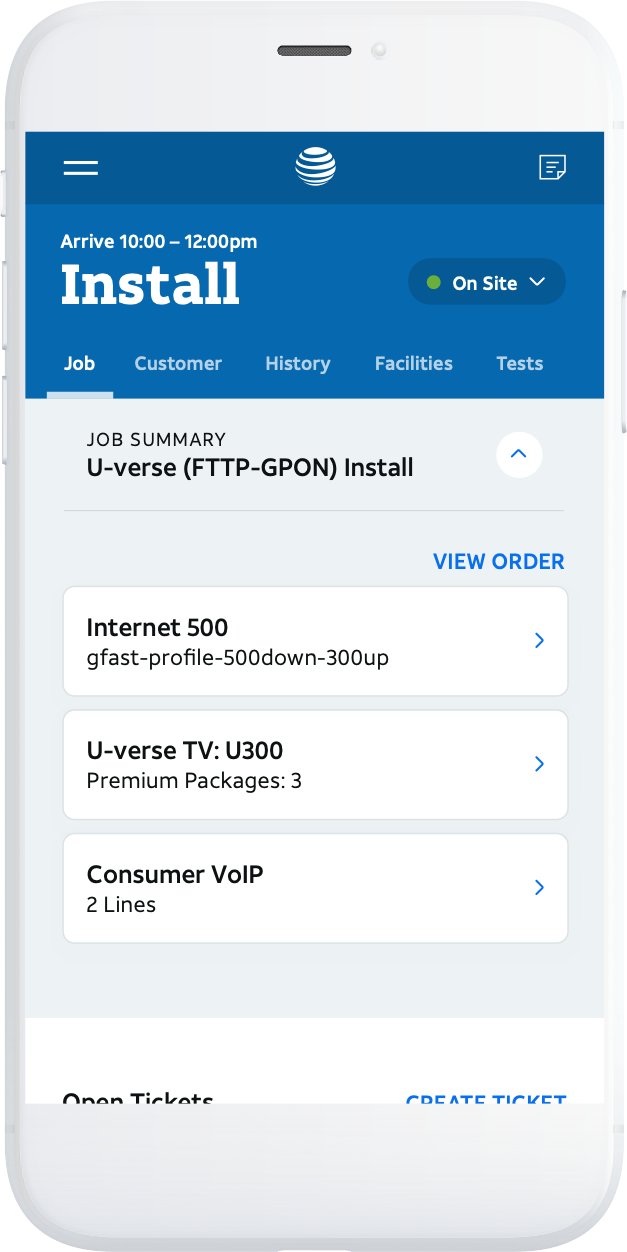Select the Facilities tab

click(x=414, y=364)
